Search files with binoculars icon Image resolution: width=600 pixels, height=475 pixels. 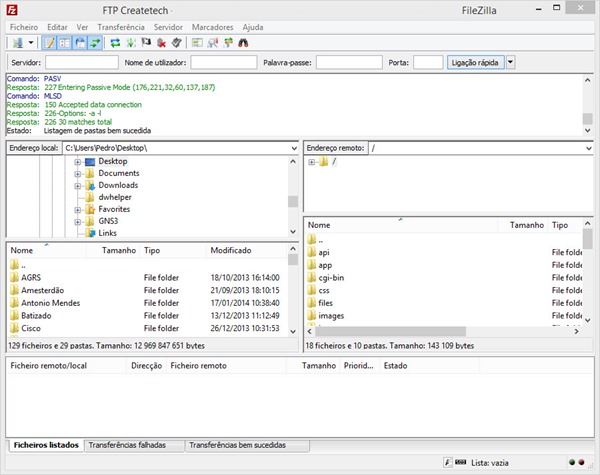point(243,42)
